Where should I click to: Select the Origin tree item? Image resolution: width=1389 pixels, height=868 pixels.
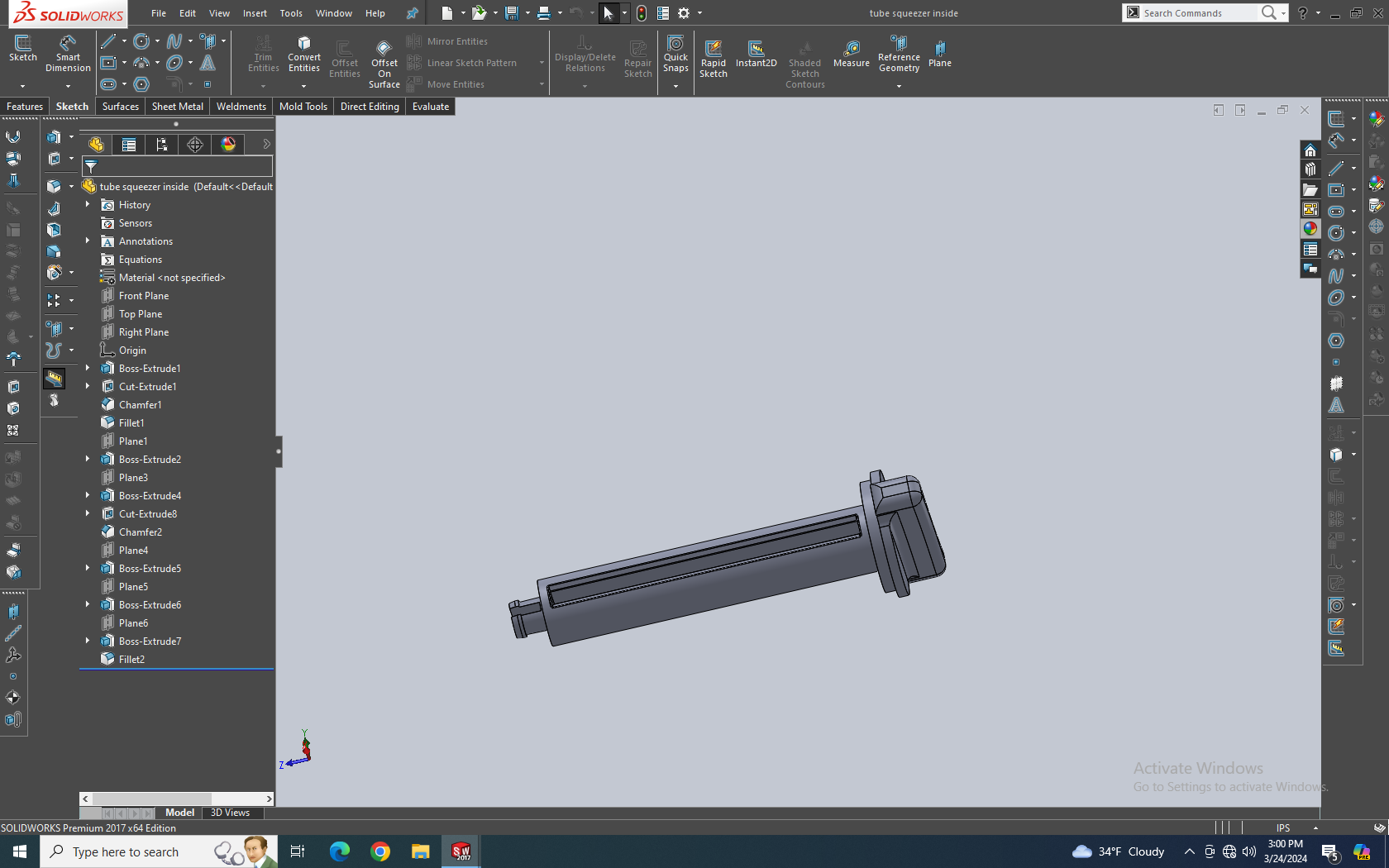tap(132, 351)
